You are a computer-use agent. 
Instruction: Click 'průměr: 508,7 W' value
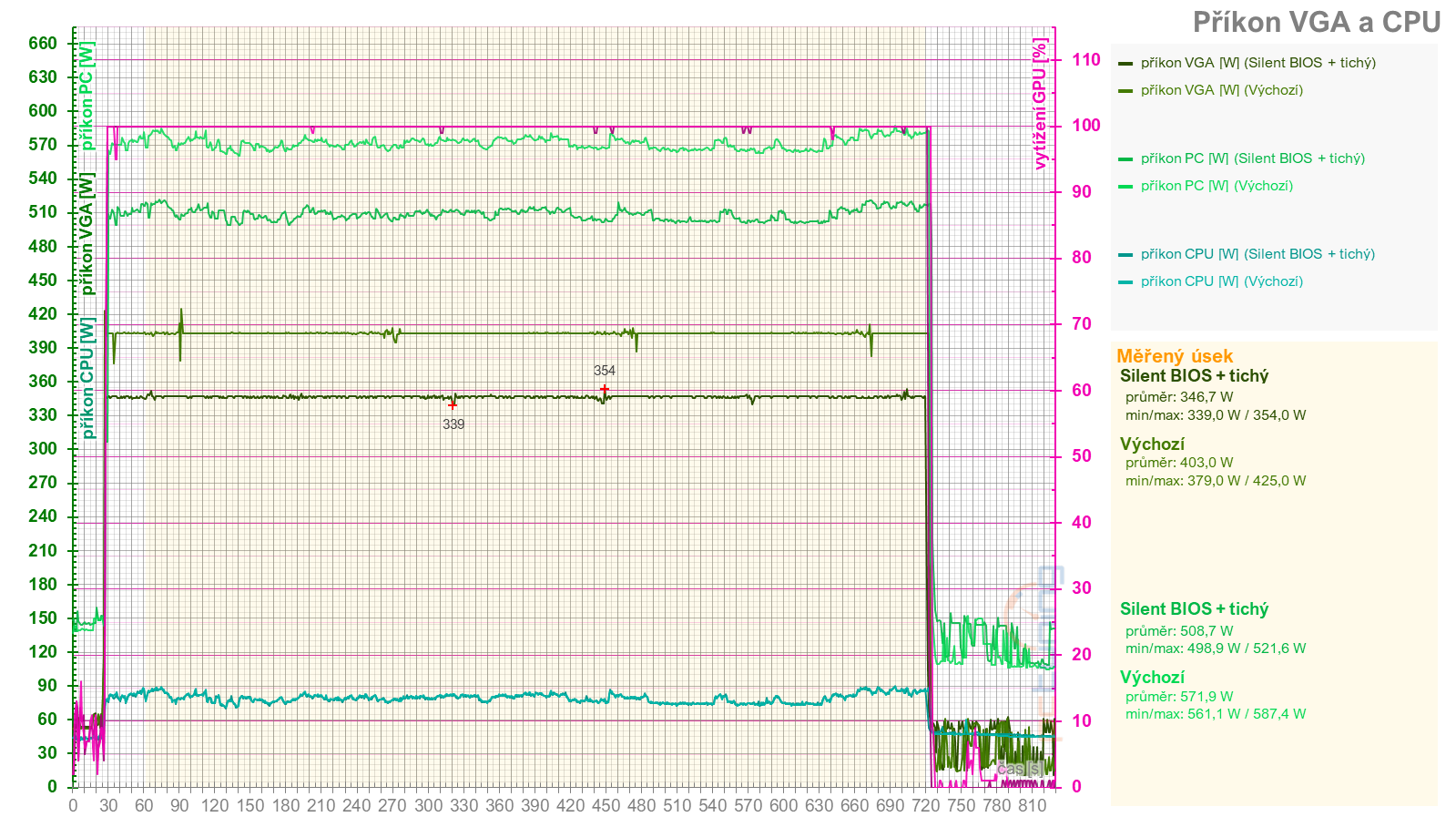click(x=1179, y=631)
